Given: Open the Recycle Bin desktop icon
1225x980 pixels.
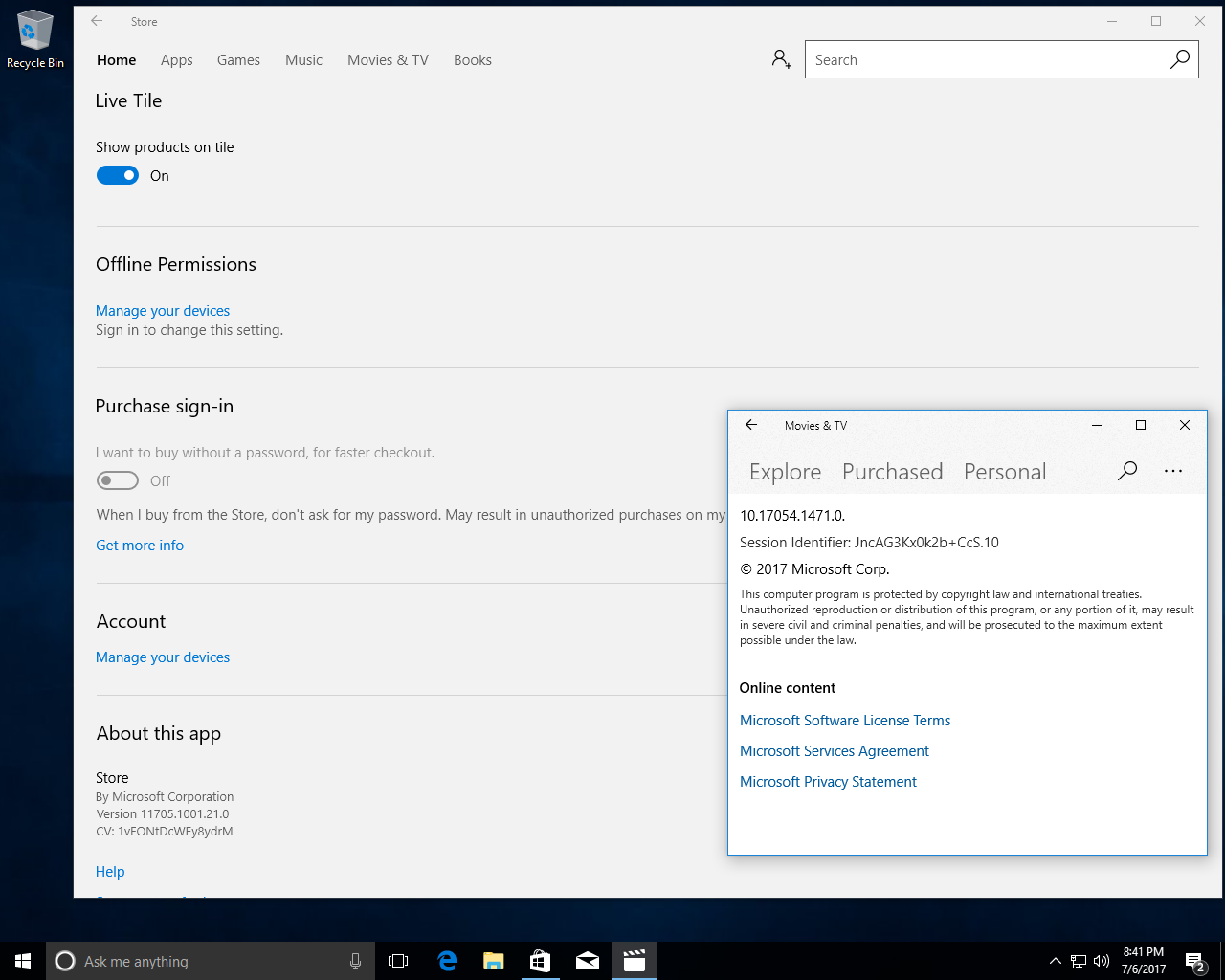Looking at the screenshot, I should click(x=35, y=40).
